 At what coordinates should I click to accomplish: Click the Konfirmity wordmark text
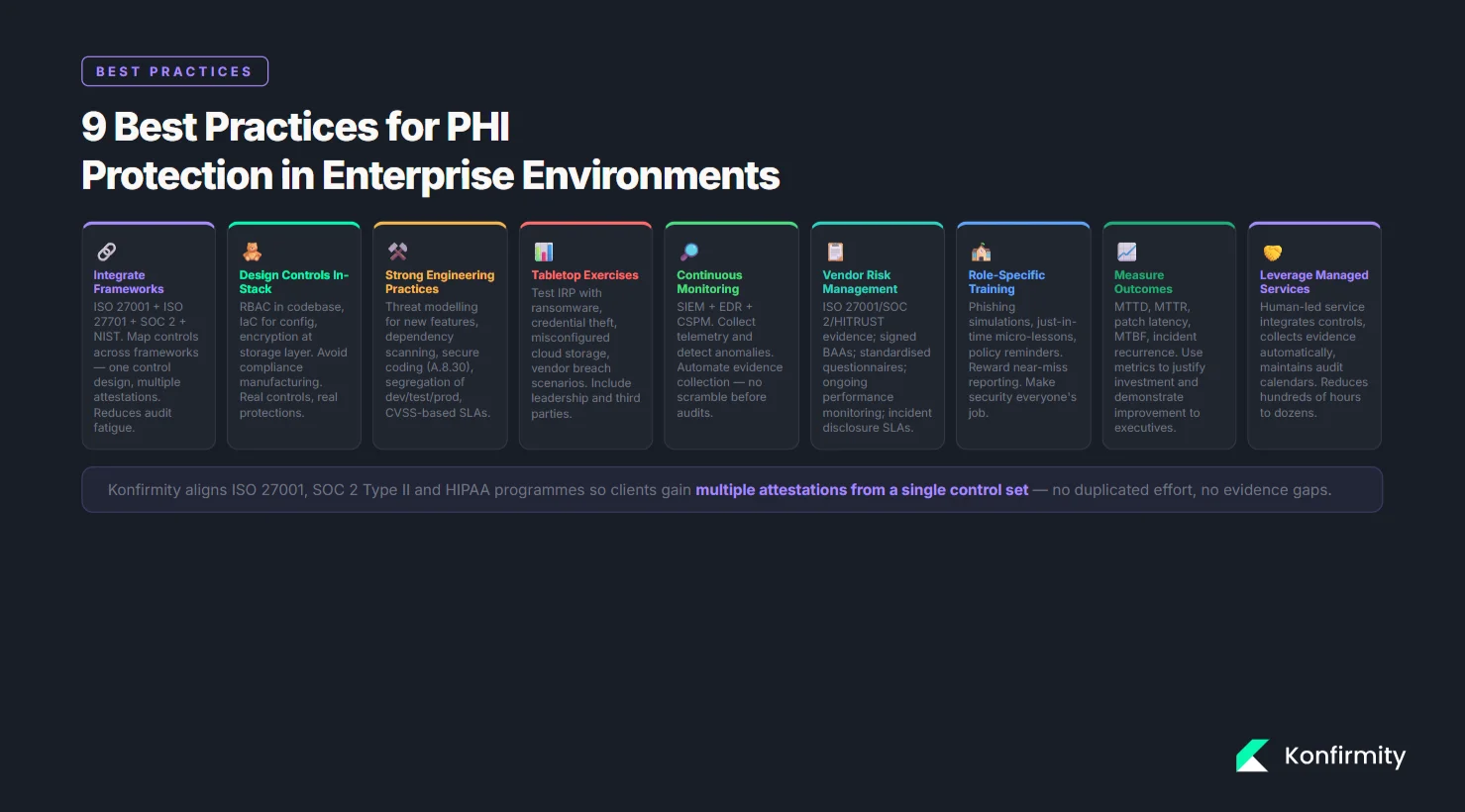[1344, 756]
